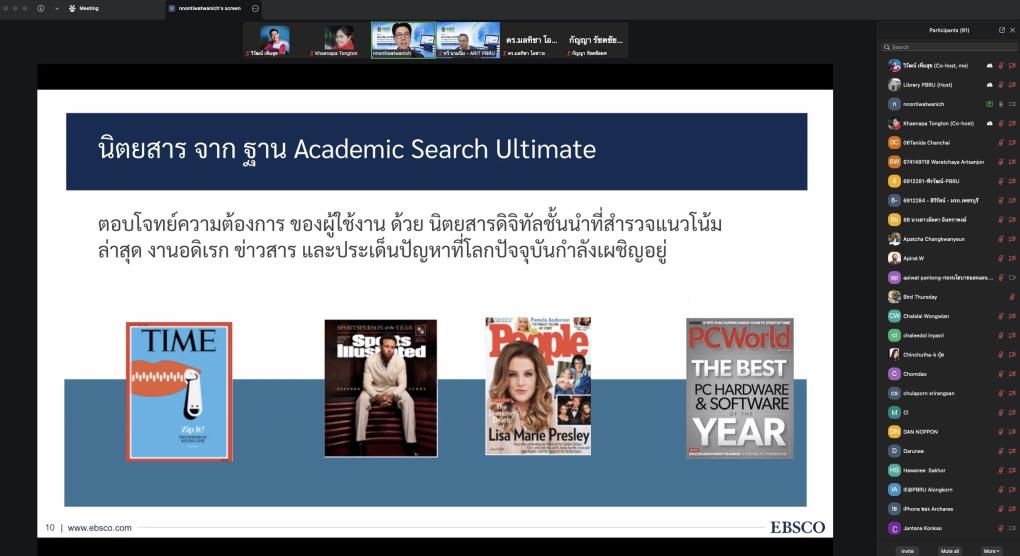
Task: Click Chalalai Wongwian camera-off icon
Action: coord(1012,316)
